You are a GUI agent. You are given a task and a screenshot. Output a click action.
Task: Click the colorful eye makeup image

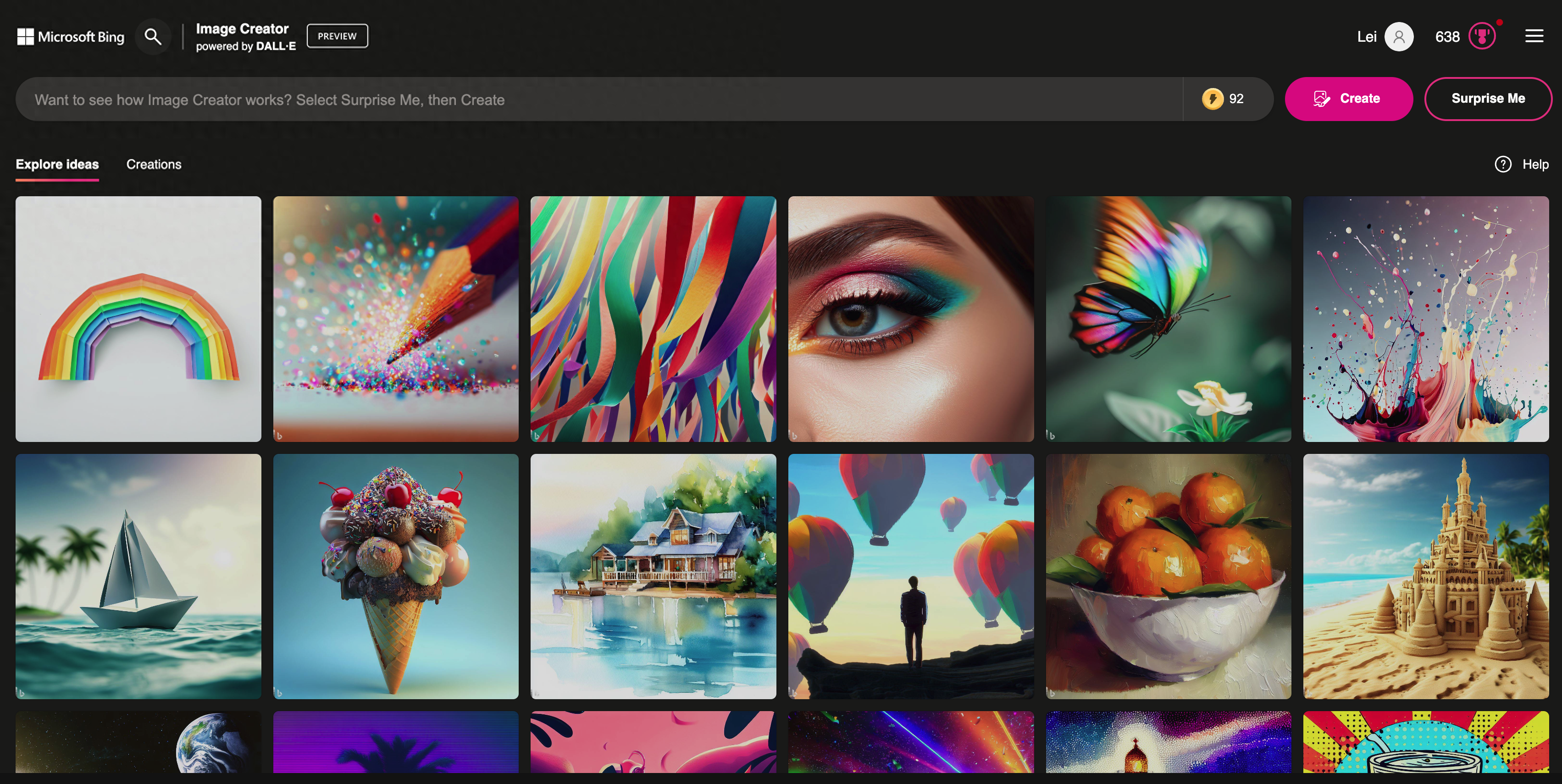point(910,319)
